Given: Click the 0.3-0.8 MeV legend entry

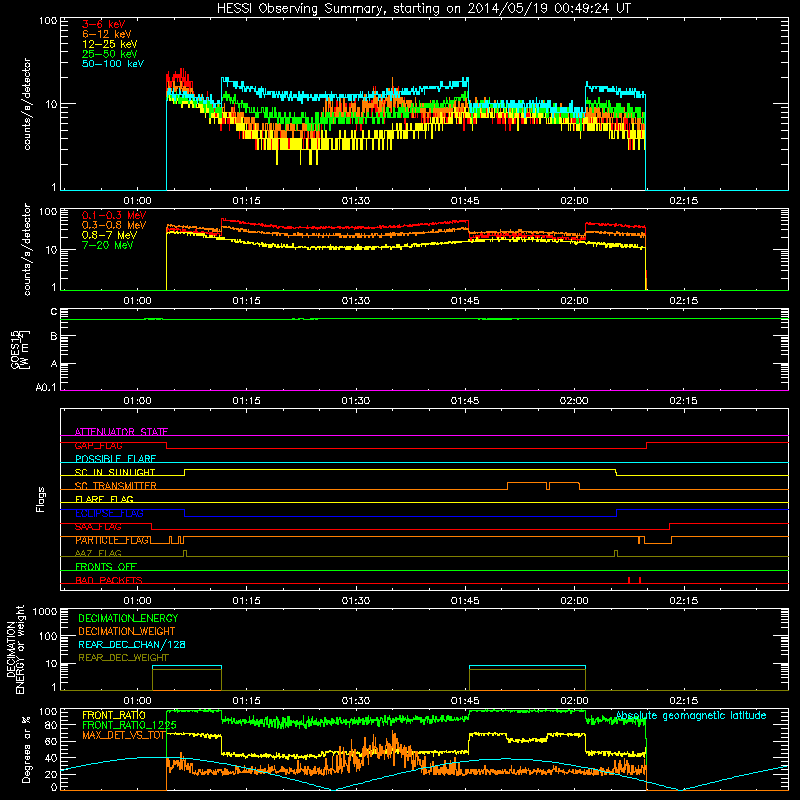Looking at the screenshot, I should pyautogui.click(x=114, y=225).
